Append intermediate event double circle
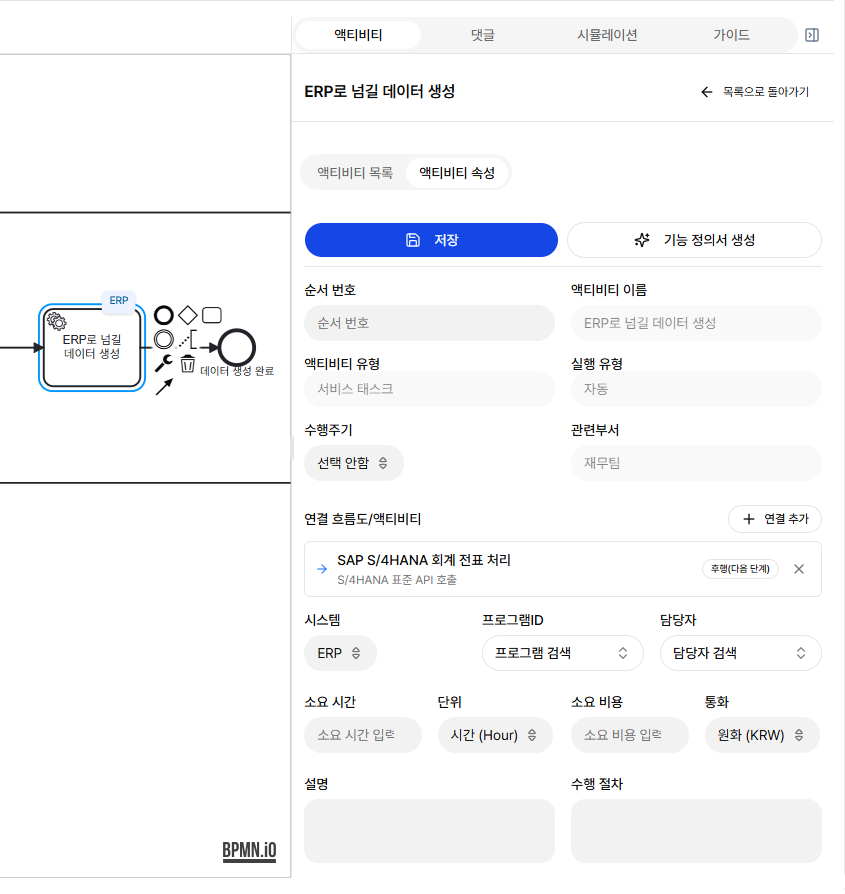This screenshot has height=894, width=845. click(x=164, y=339)
